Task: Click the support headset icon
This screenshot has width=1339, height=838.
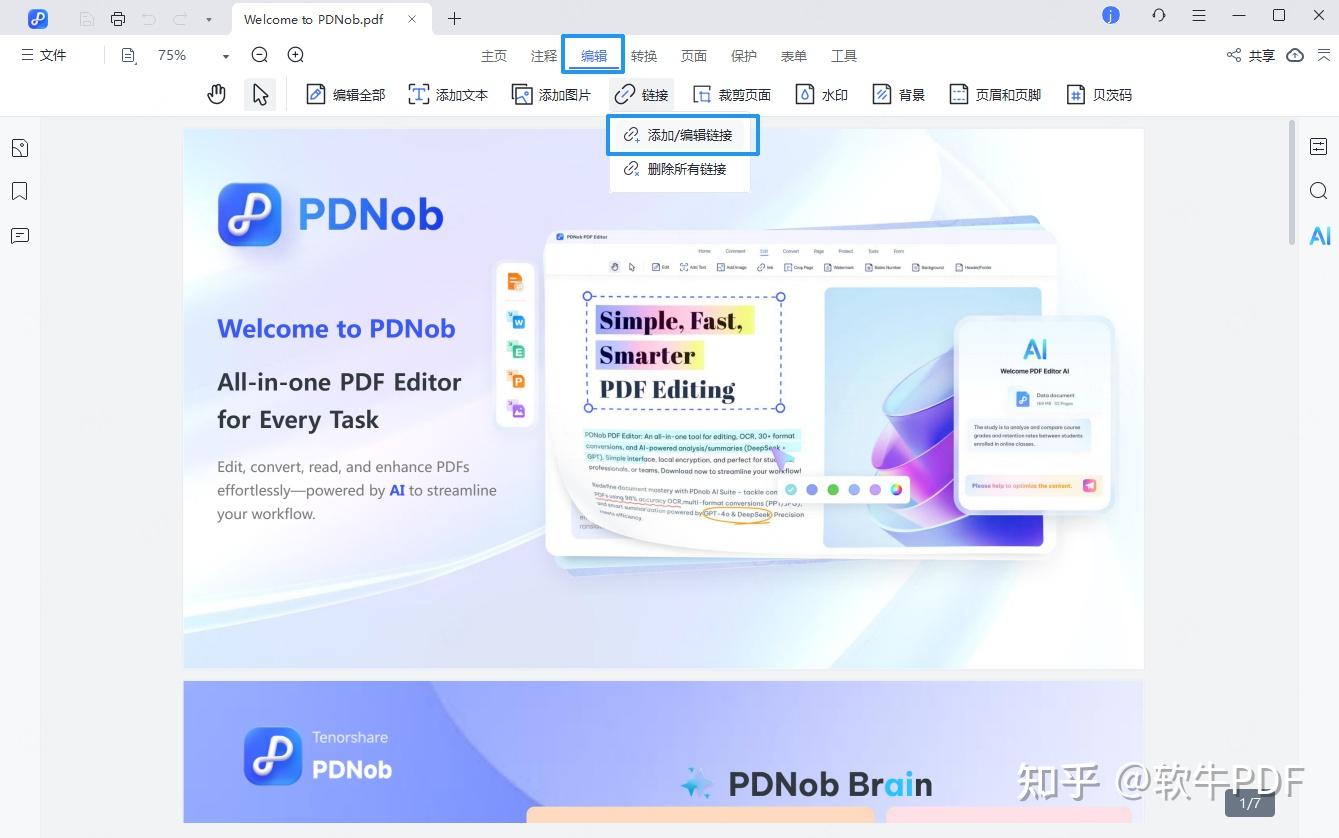Action: tap(1159, 16)
